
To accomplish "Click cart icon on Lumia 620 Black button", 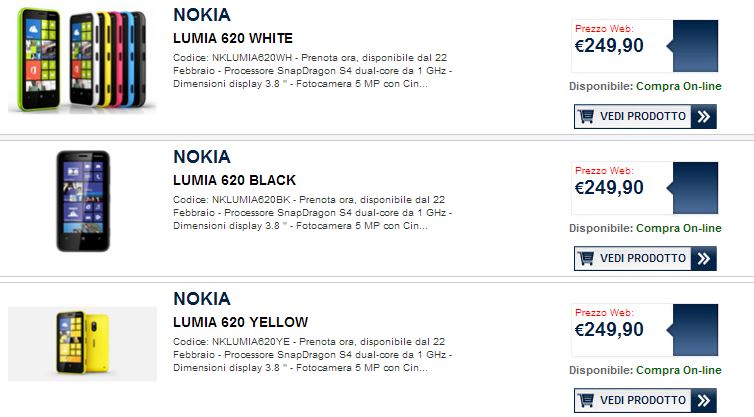I will (586, 258).
